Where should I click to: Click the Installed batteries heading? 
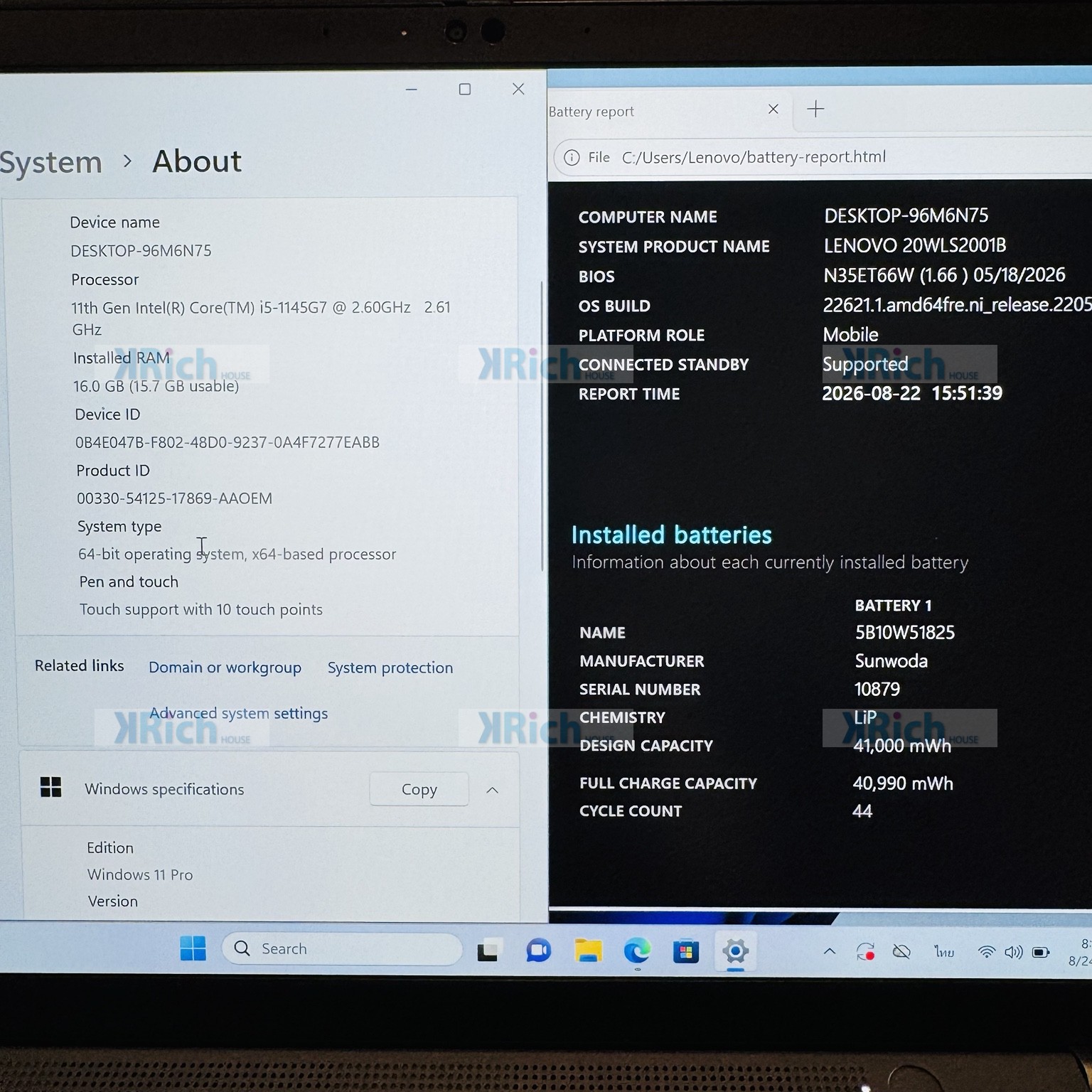coord(671,535)
